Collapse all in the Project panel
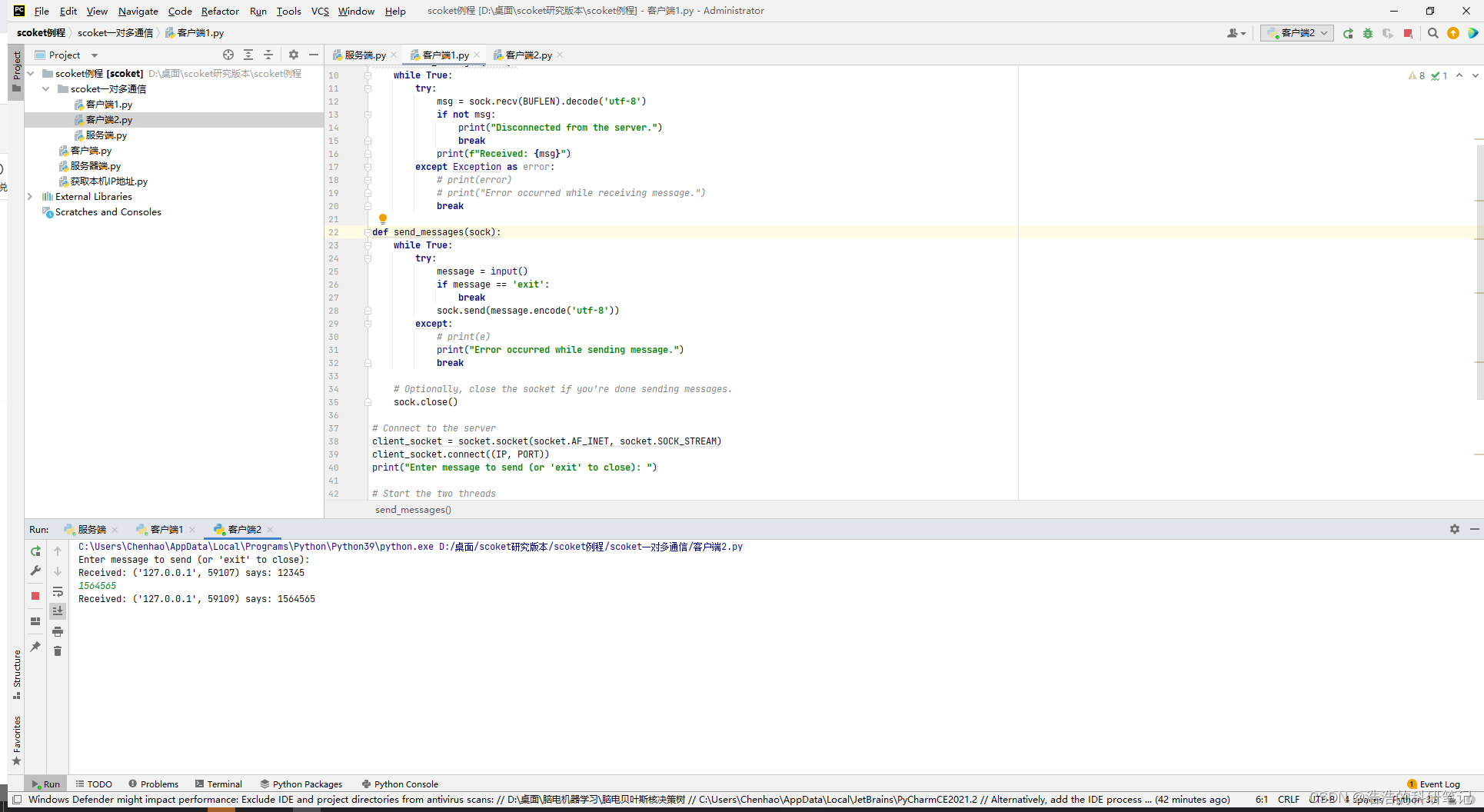This screenshot has height=812, width=1484. click(x=268, y=55)
